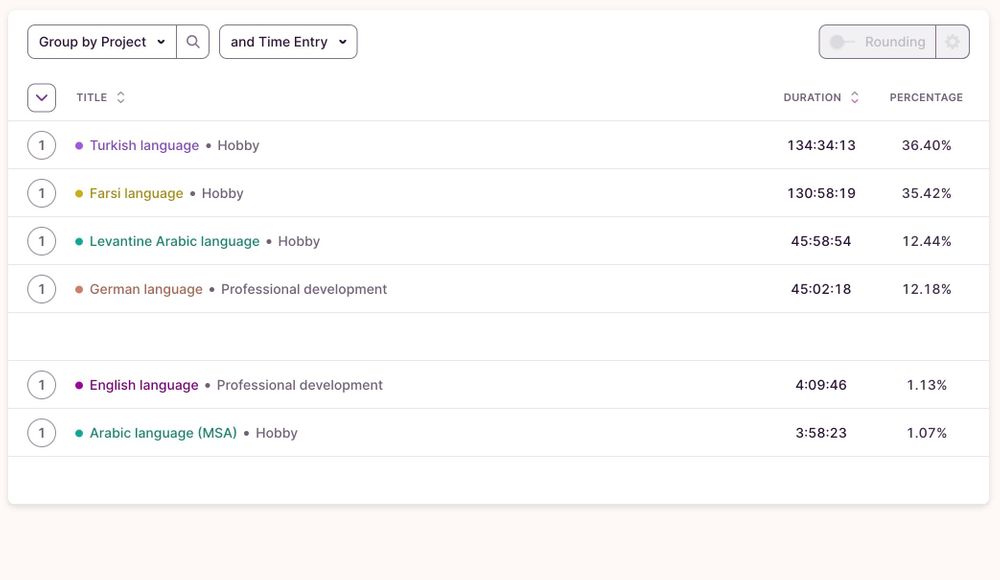Click the 35.42% percentage value

[x=926, y=193]
